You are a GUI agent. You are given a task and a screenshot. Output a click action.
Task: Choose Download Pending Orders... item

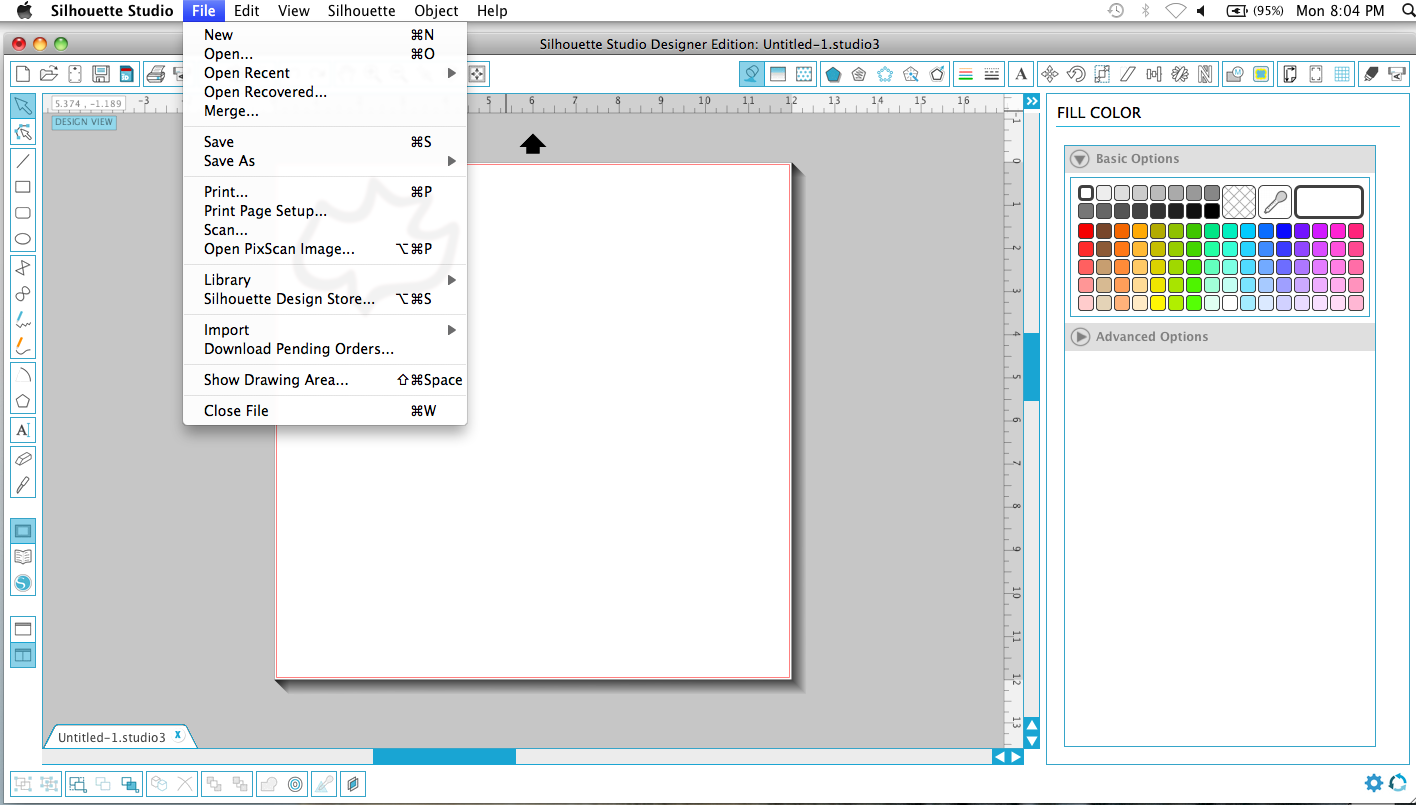(325, 349)
